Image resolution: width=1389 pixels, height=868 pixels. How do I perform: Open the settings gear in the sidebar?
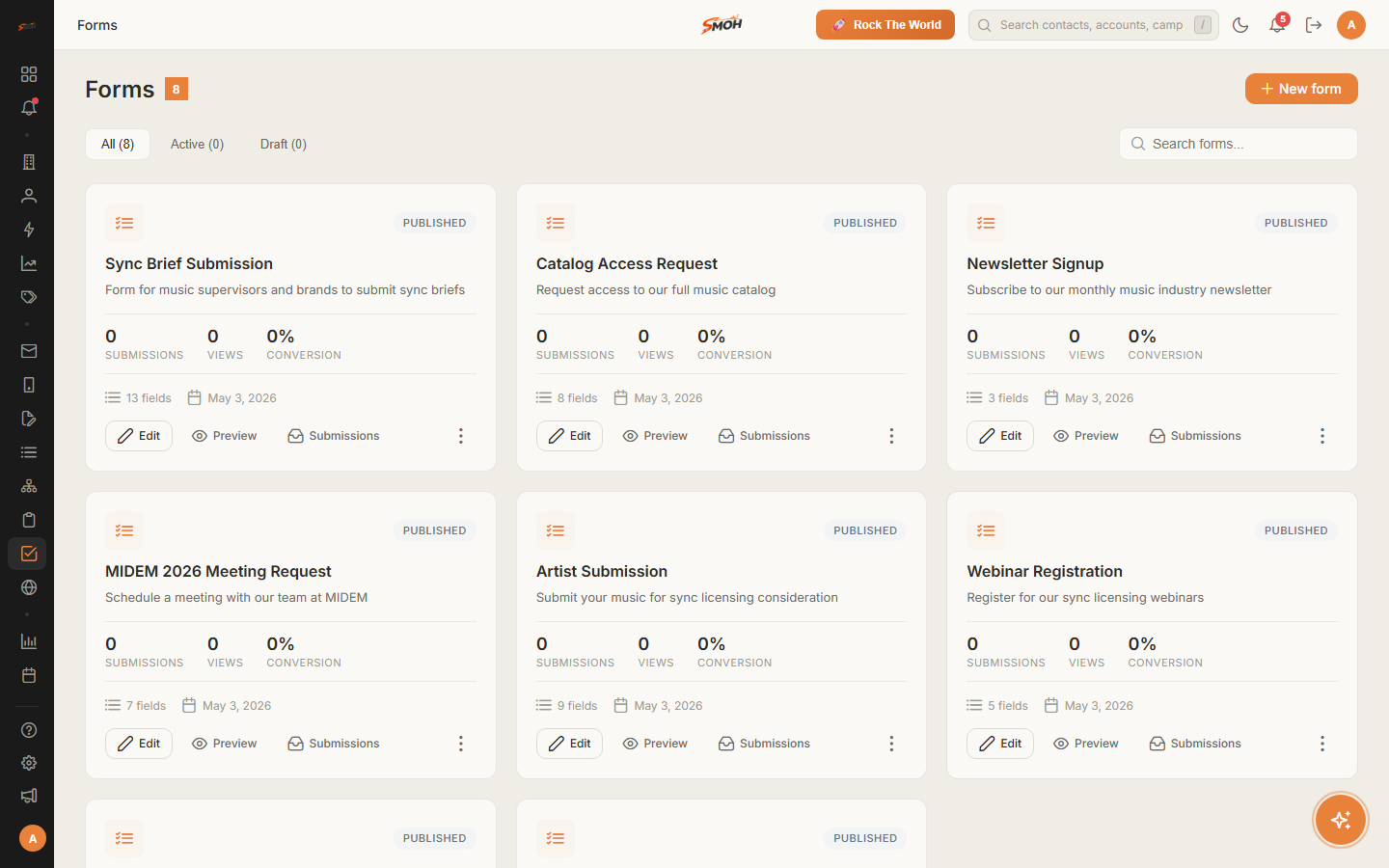29,763
